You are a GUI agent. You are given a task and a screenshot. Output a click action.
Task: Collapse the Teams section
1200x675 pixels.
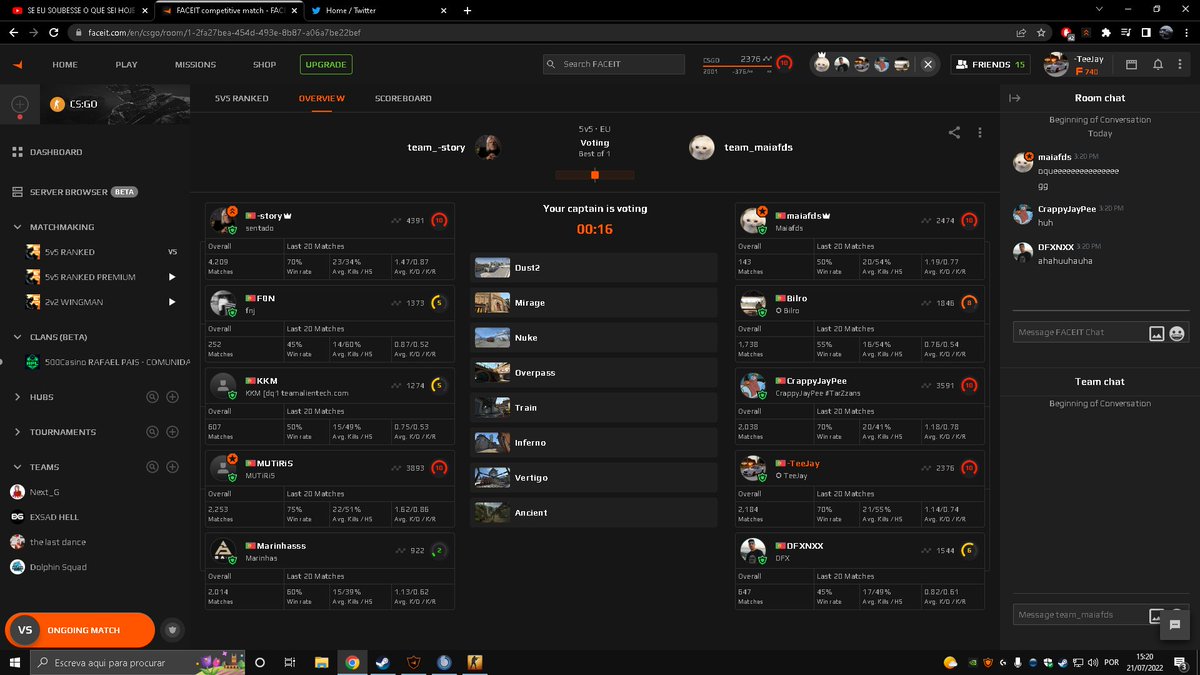tap(18, 467)
